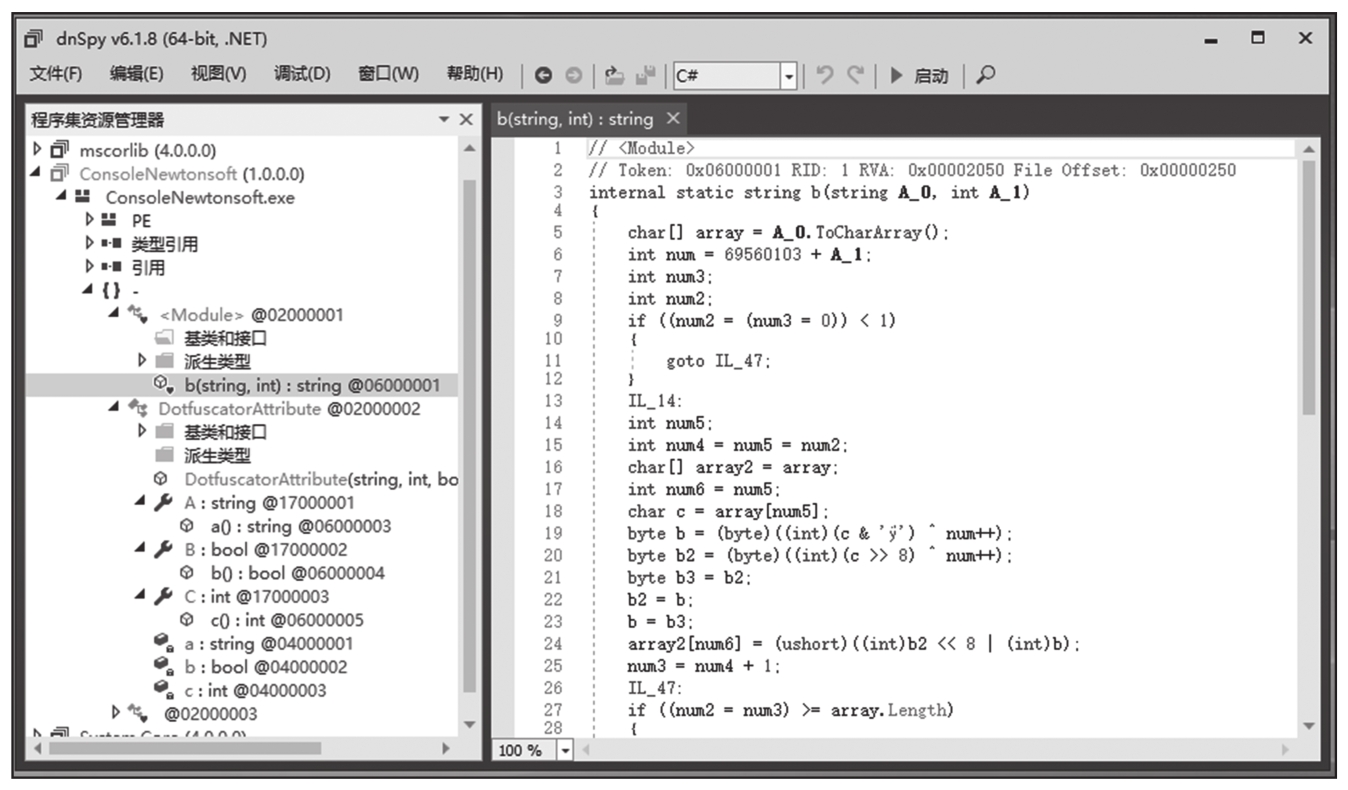Expand the mscorlib (4.0.0.0) node
Viewport: 1348px width, 790px height.
pyautogui.click(x=37, y=150)
